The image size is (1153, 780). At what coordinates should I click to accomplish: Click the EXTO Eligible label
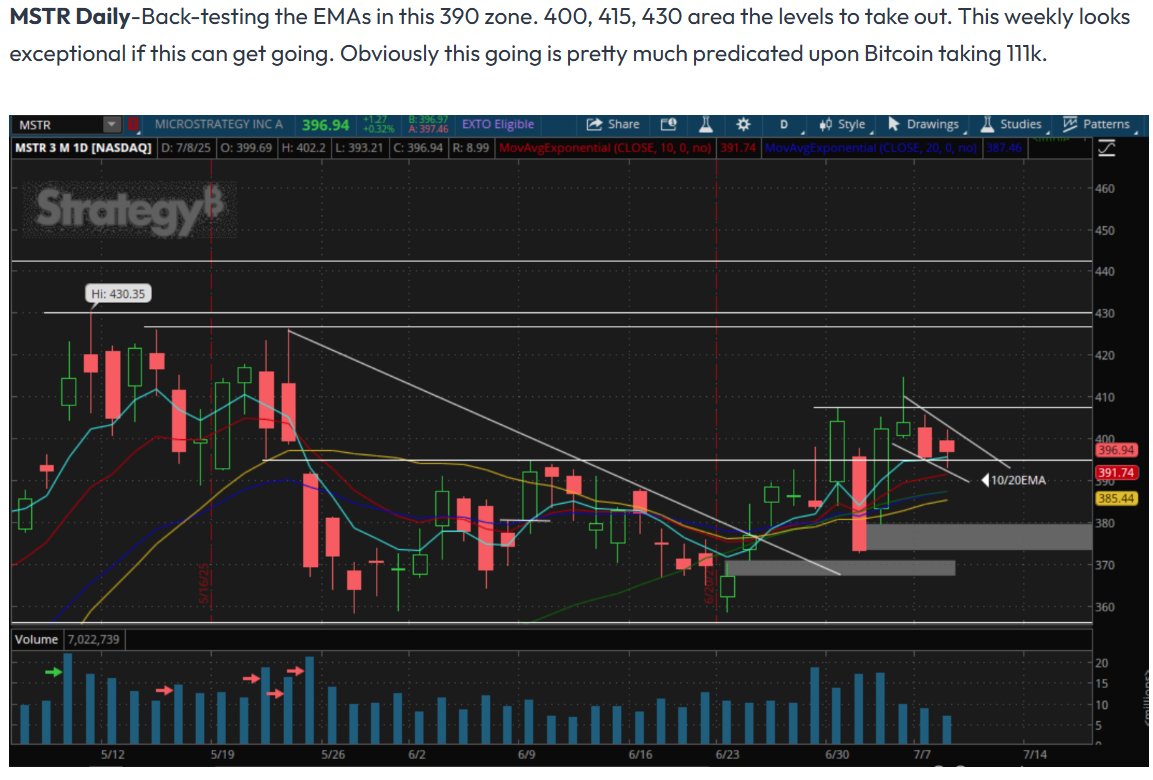click(x=498, y=124)
